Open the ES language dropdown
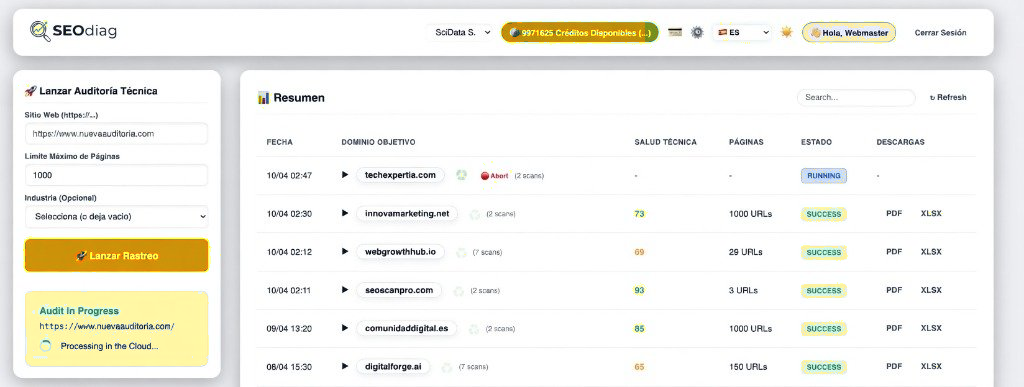Screen dimensions: 1024x387 tap(743, 32)
